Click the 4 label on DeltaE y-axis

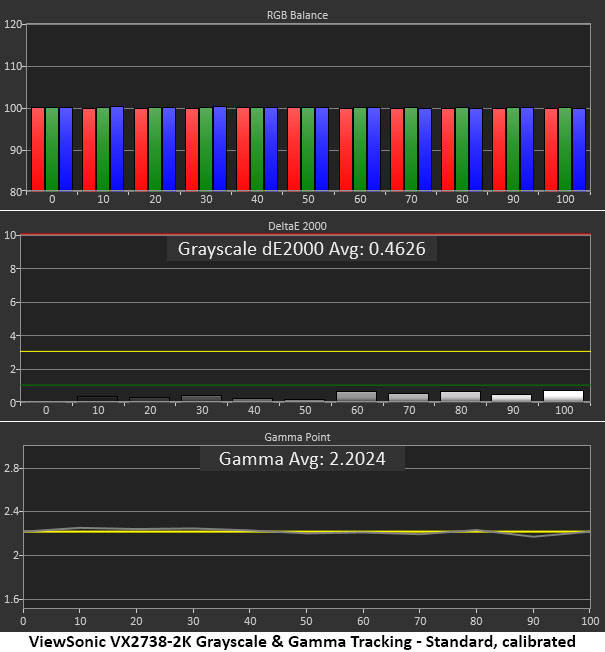tap(13, 336)
